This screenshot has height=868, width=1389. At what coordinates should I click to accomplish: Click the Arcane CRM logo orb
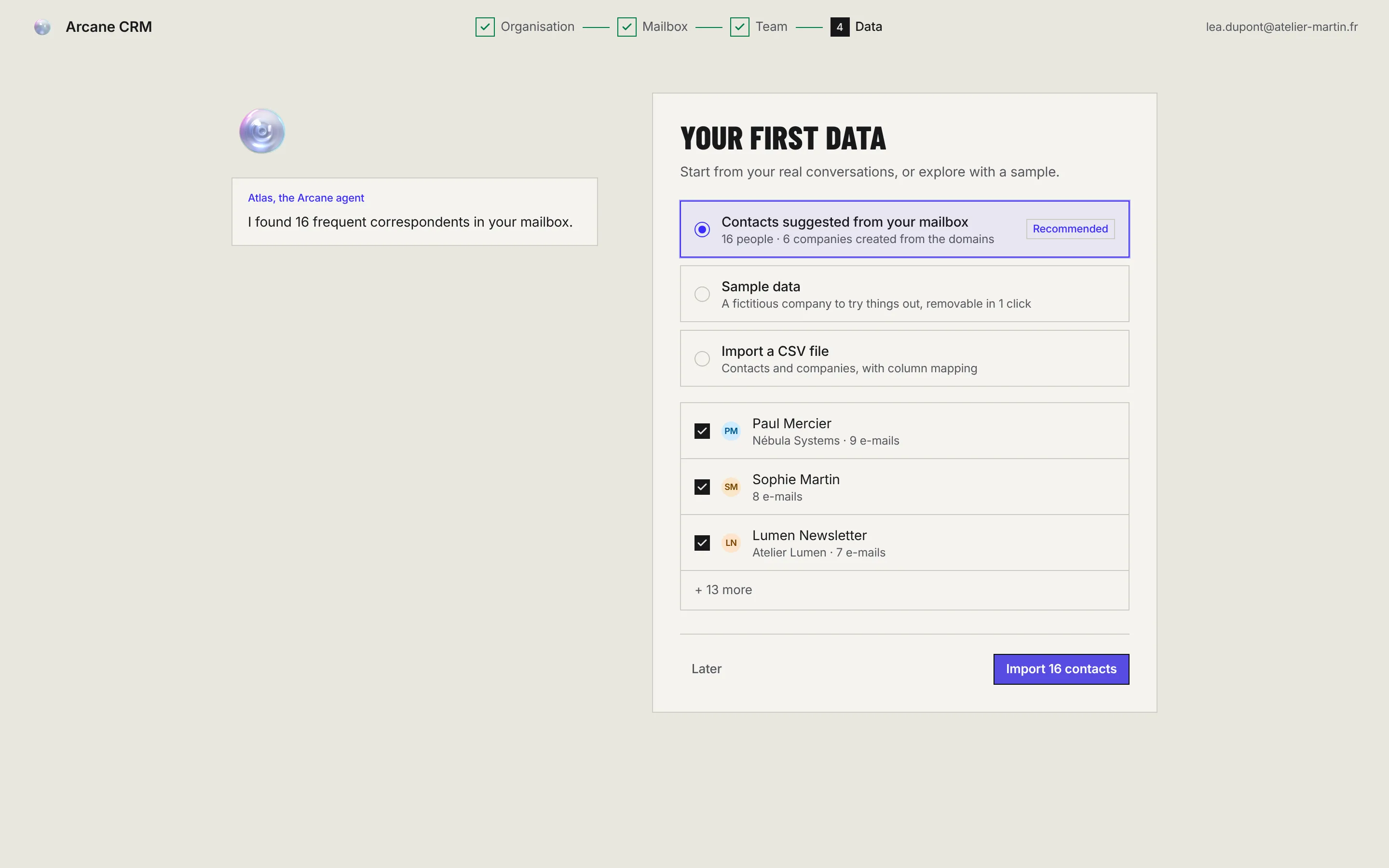[42, 27]
